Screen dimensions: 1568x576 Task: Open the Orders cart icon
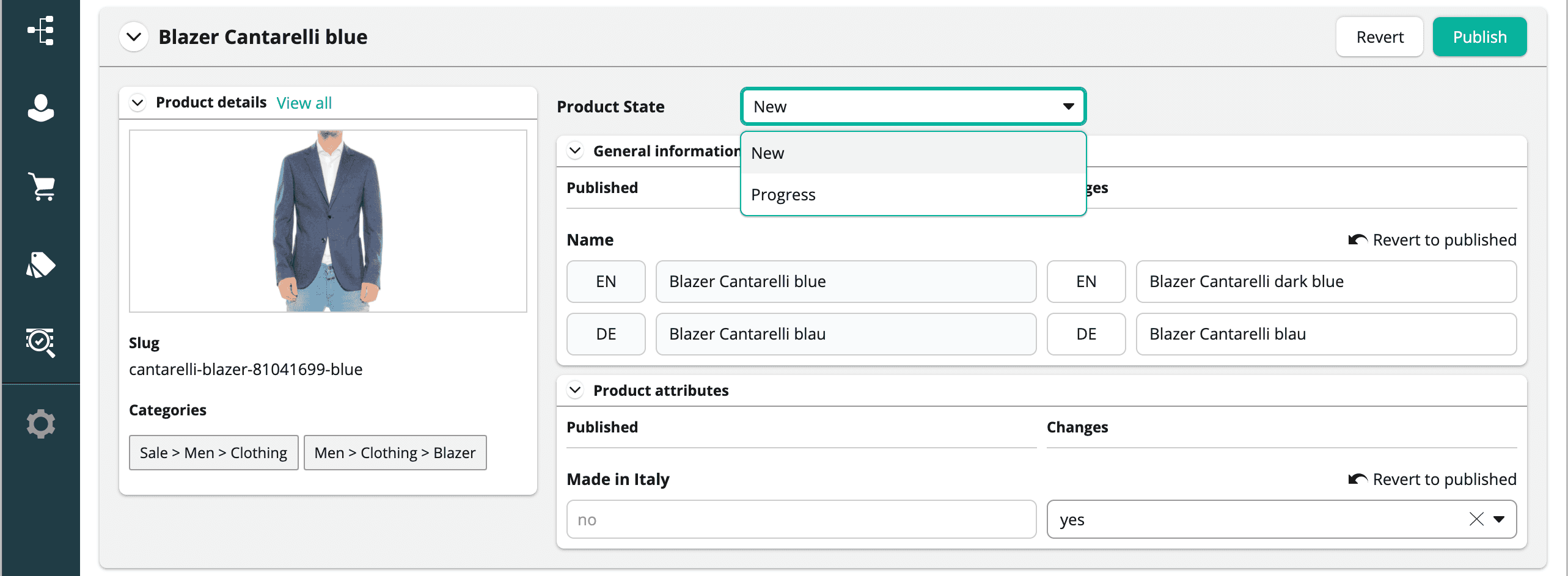tap(40, 186)
